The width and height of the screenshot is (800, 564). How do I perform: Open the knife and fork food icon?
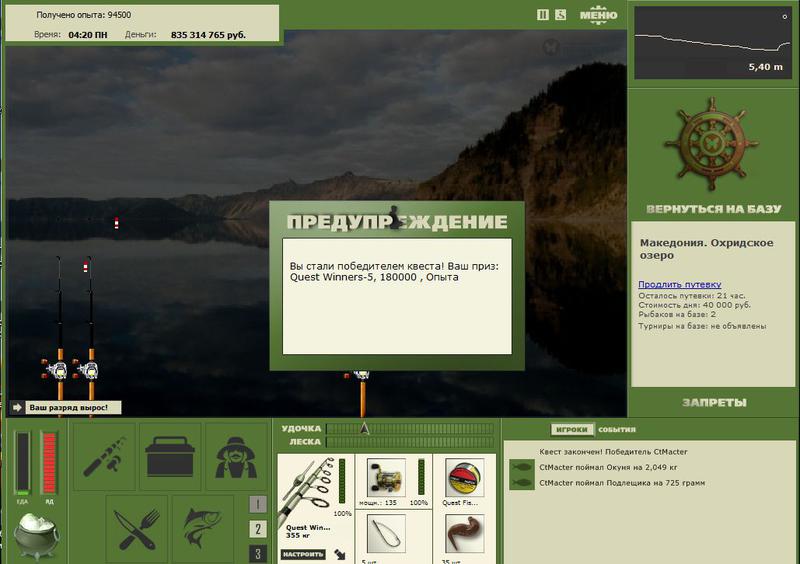coord(137,528)
